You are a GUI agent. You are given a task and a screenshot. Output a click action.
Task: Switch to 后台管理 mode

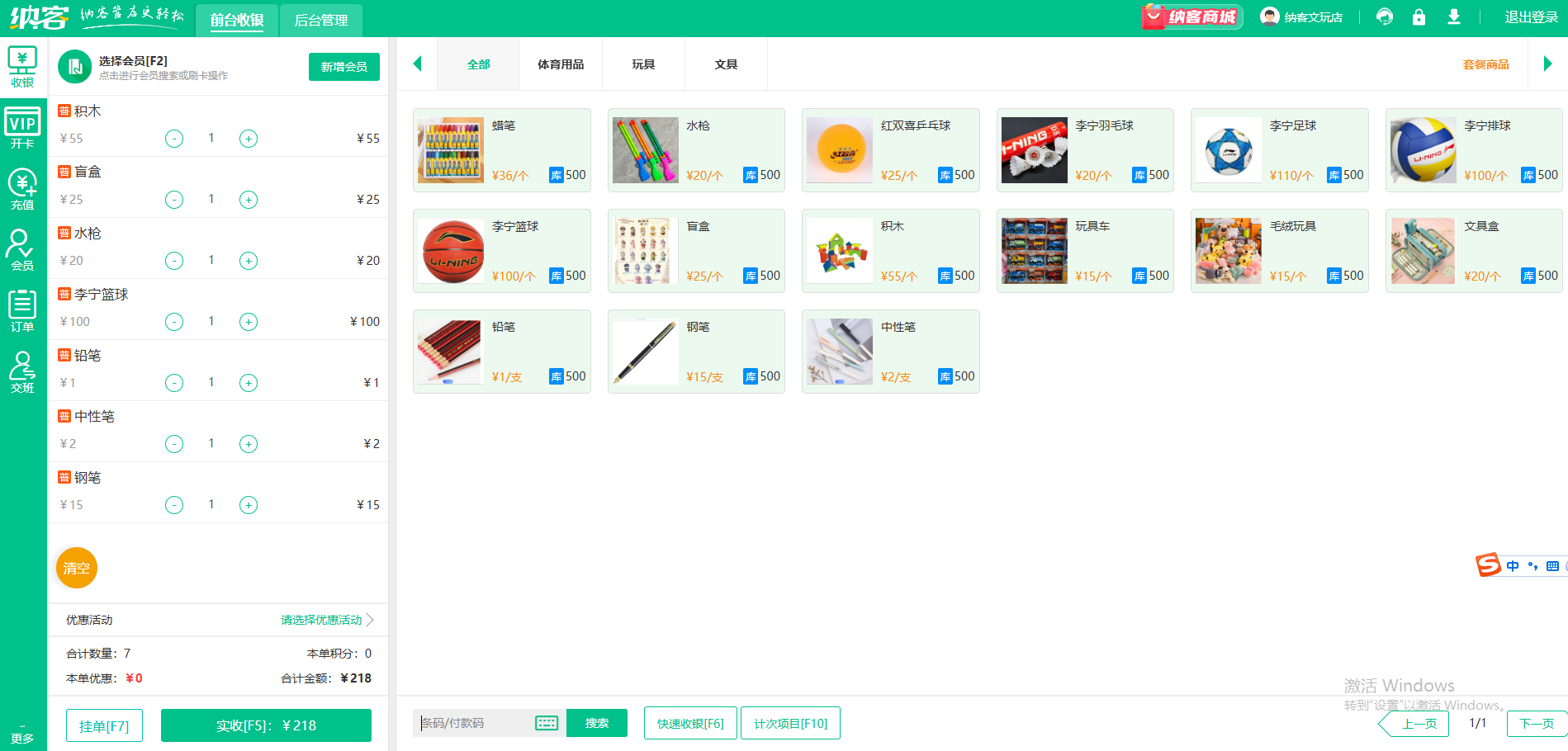click(x=321, y=21)
